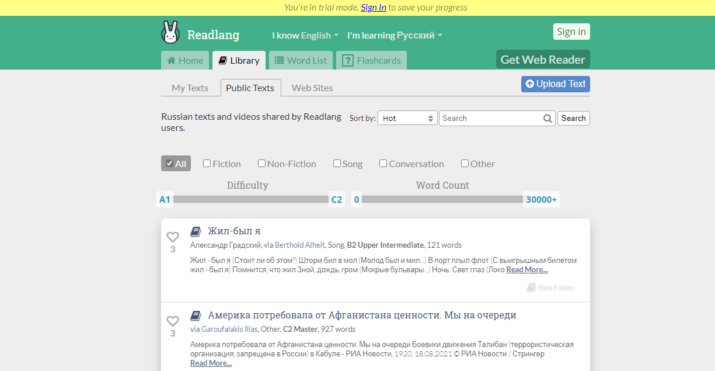Enable the Fiction filter checkbox
The height and width of the screenshot is (371, 715).
(207, 163)
